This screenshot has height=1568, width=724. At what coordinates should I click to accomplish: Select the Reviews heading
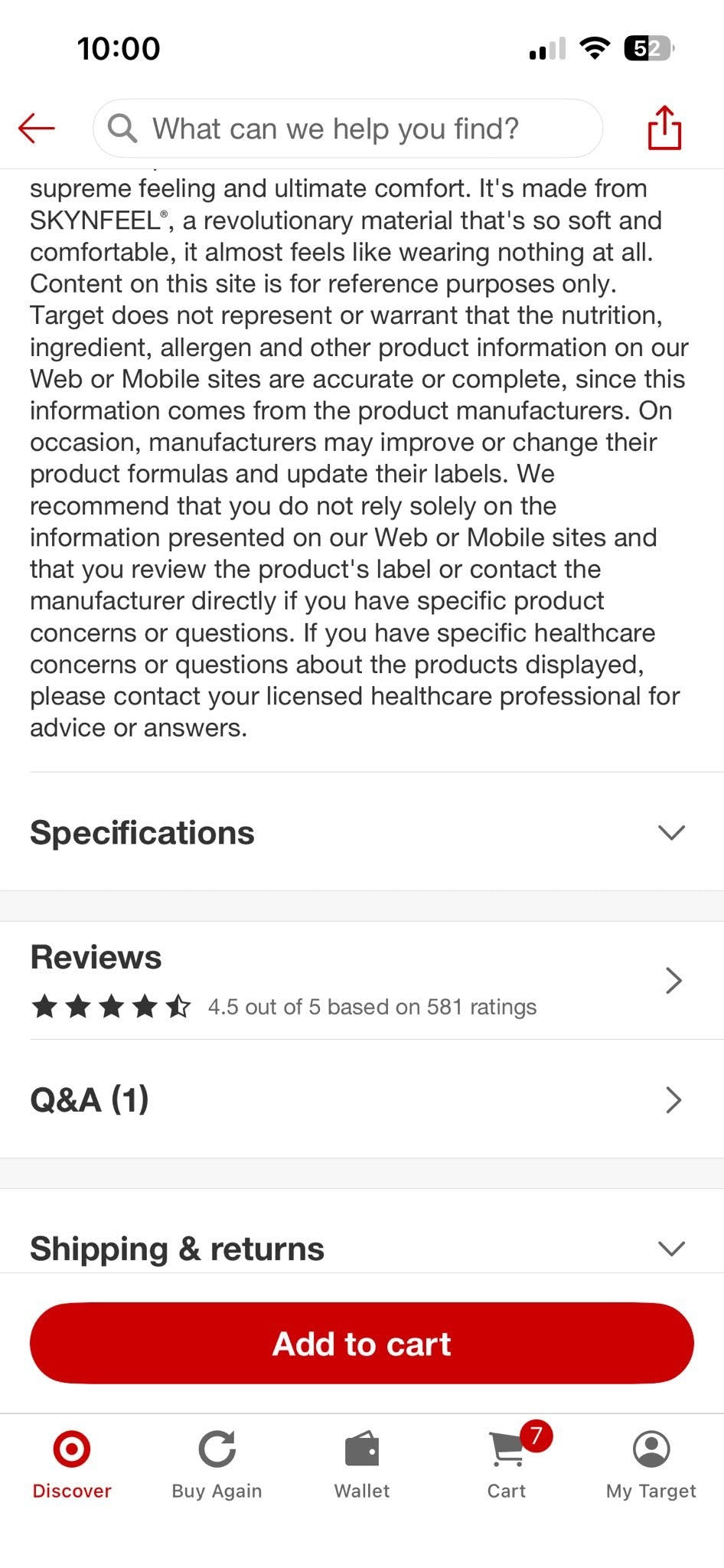pyautogui.click(x=96, y=957)
